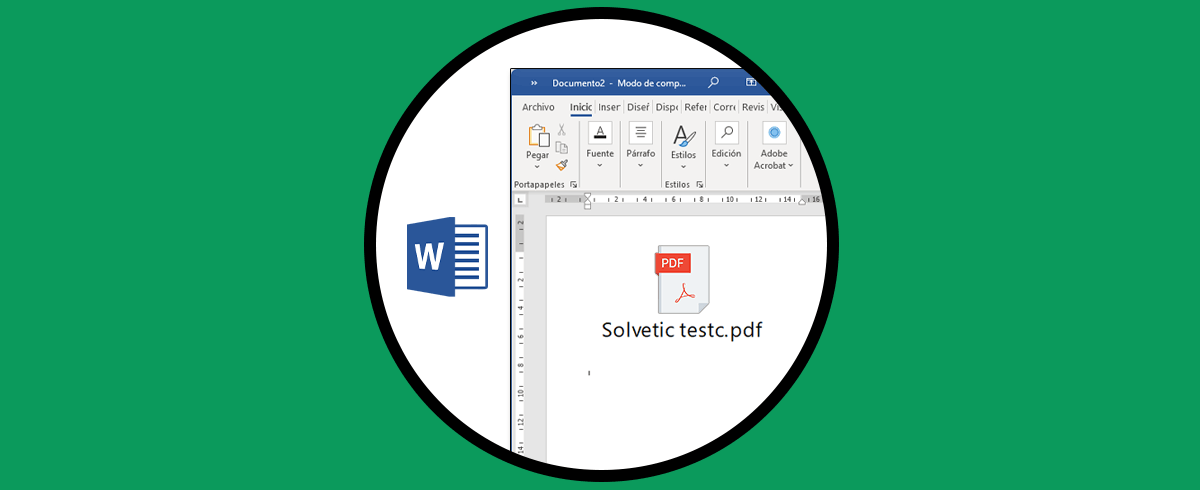The height and width of the screenshot is (490, 1200).
Task: Click the hourglass indent marker on the ruler
Action: [587, 201]
